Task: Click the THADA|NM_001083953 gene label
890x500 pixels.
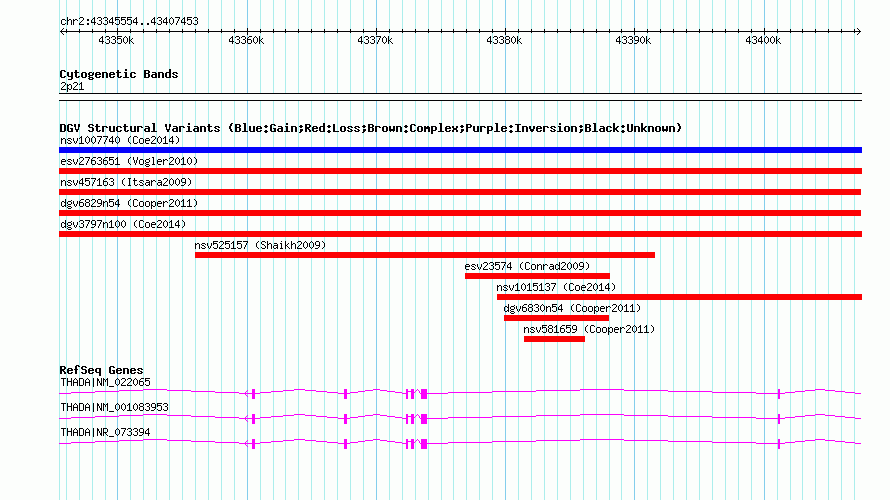Action: tap(115, 407)
